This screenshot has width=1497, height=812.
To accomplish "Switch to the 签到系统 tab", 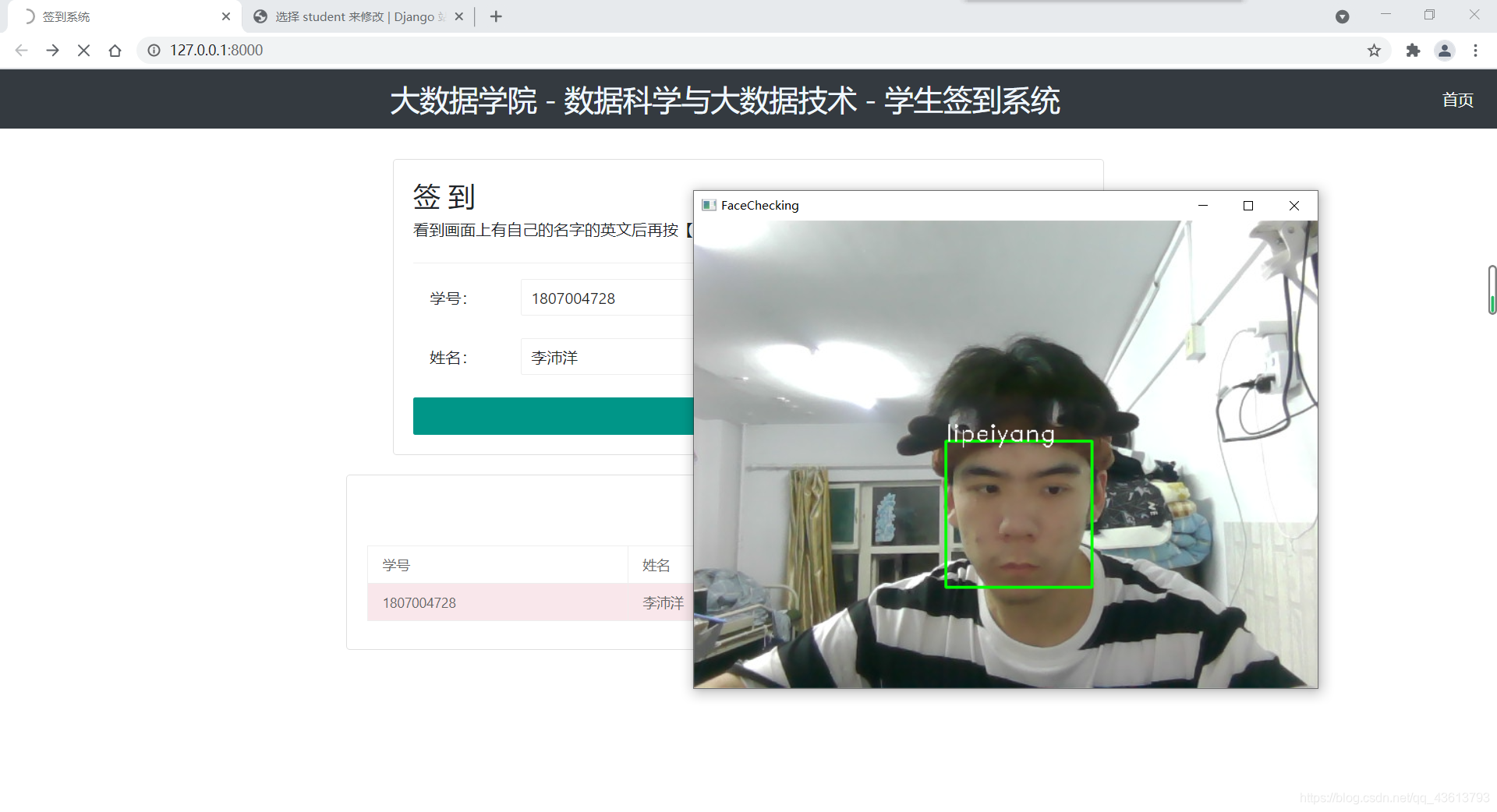I will (x=125, y=16).
